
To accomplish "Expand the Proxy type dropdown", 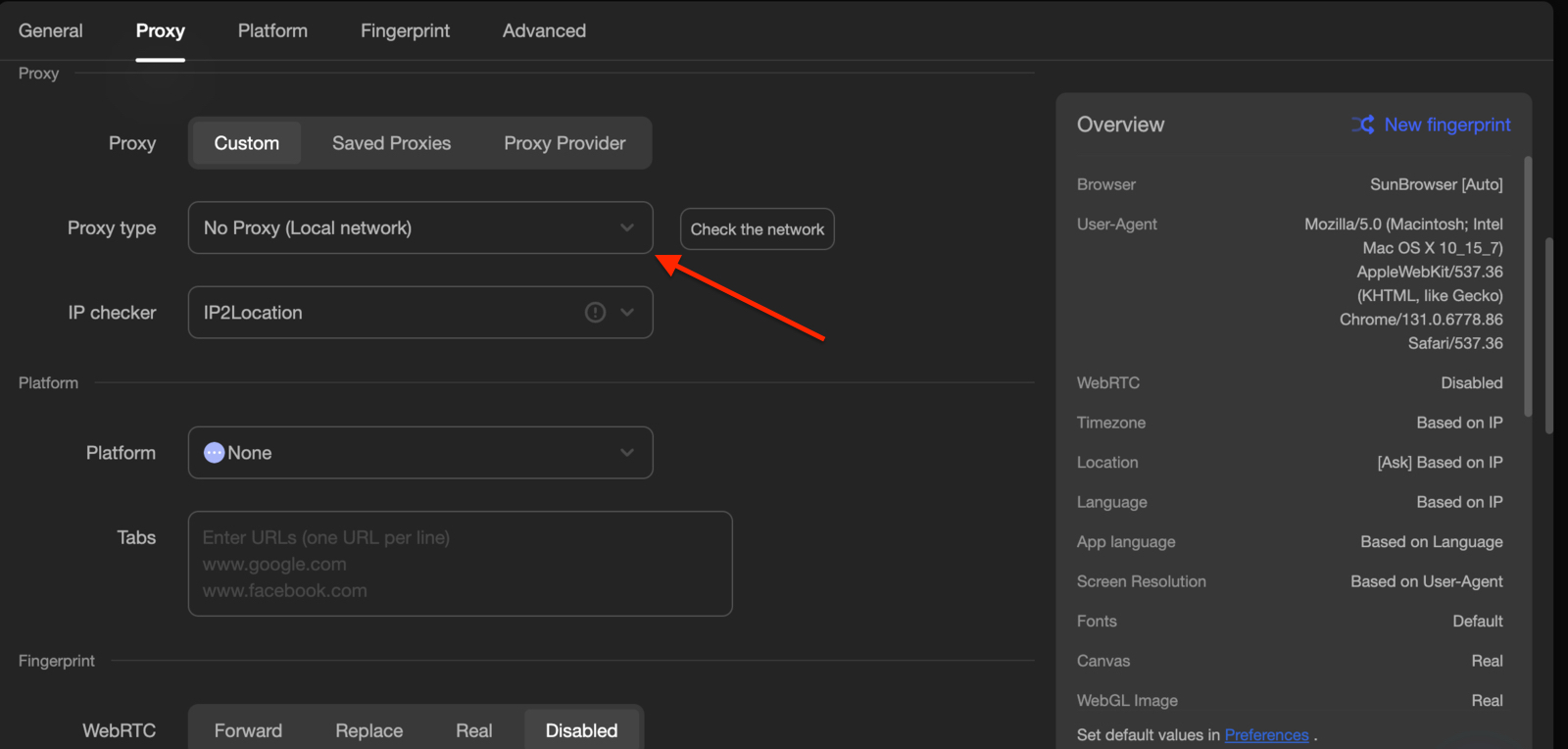I will click(x=419, y=228).
